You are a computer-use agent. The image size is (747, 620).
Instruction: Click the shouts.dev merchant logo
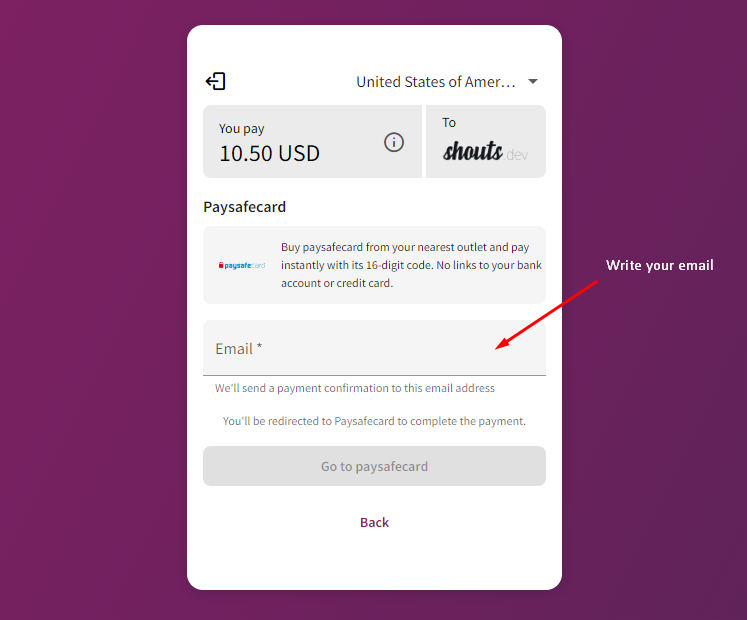pyautogui.click(x=485, y=152)
